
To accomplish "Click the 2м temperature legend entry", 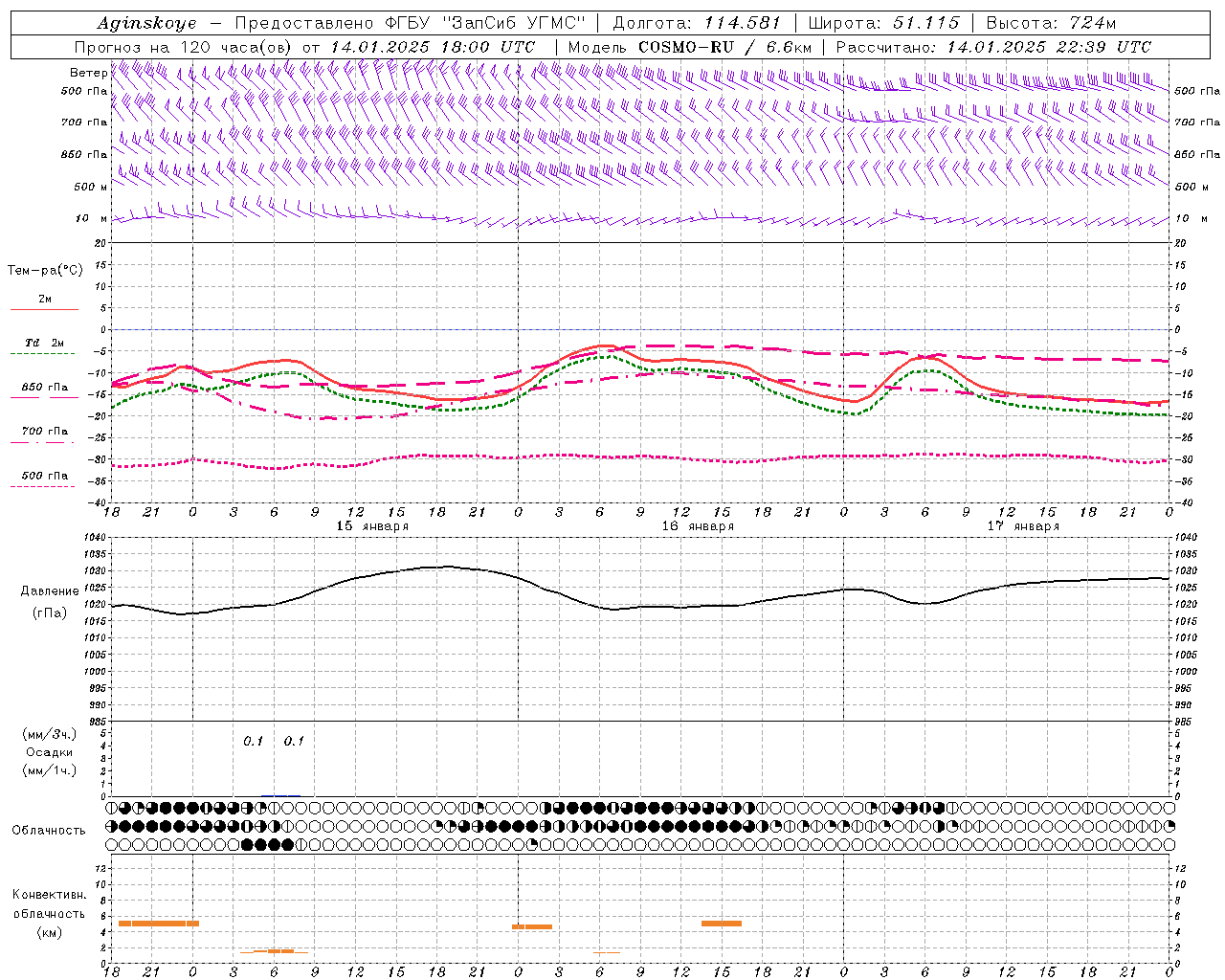I will (x=45, y=300).
